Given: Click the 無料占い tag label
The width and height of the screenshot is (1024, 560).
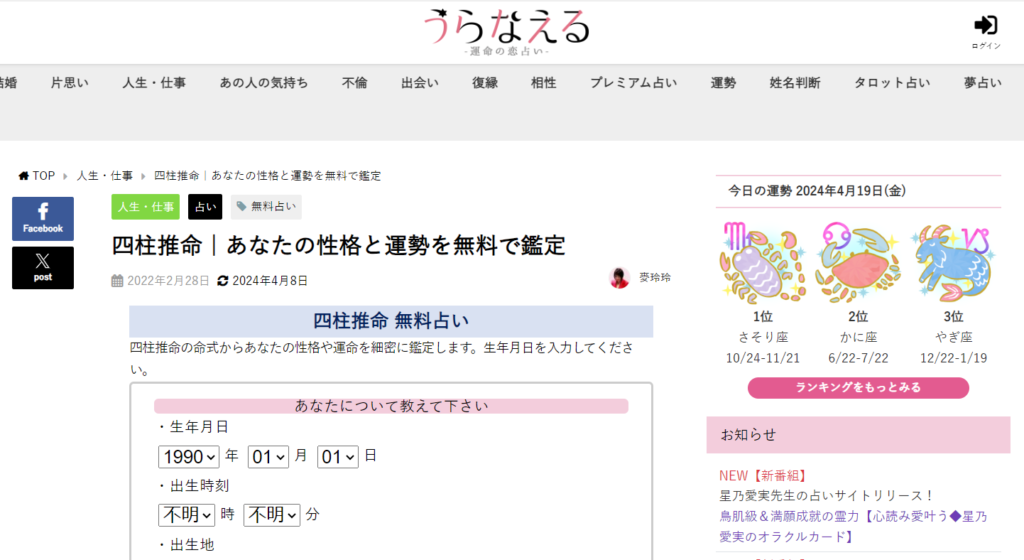Looking at the screenshot, I should tap(266, 207).
